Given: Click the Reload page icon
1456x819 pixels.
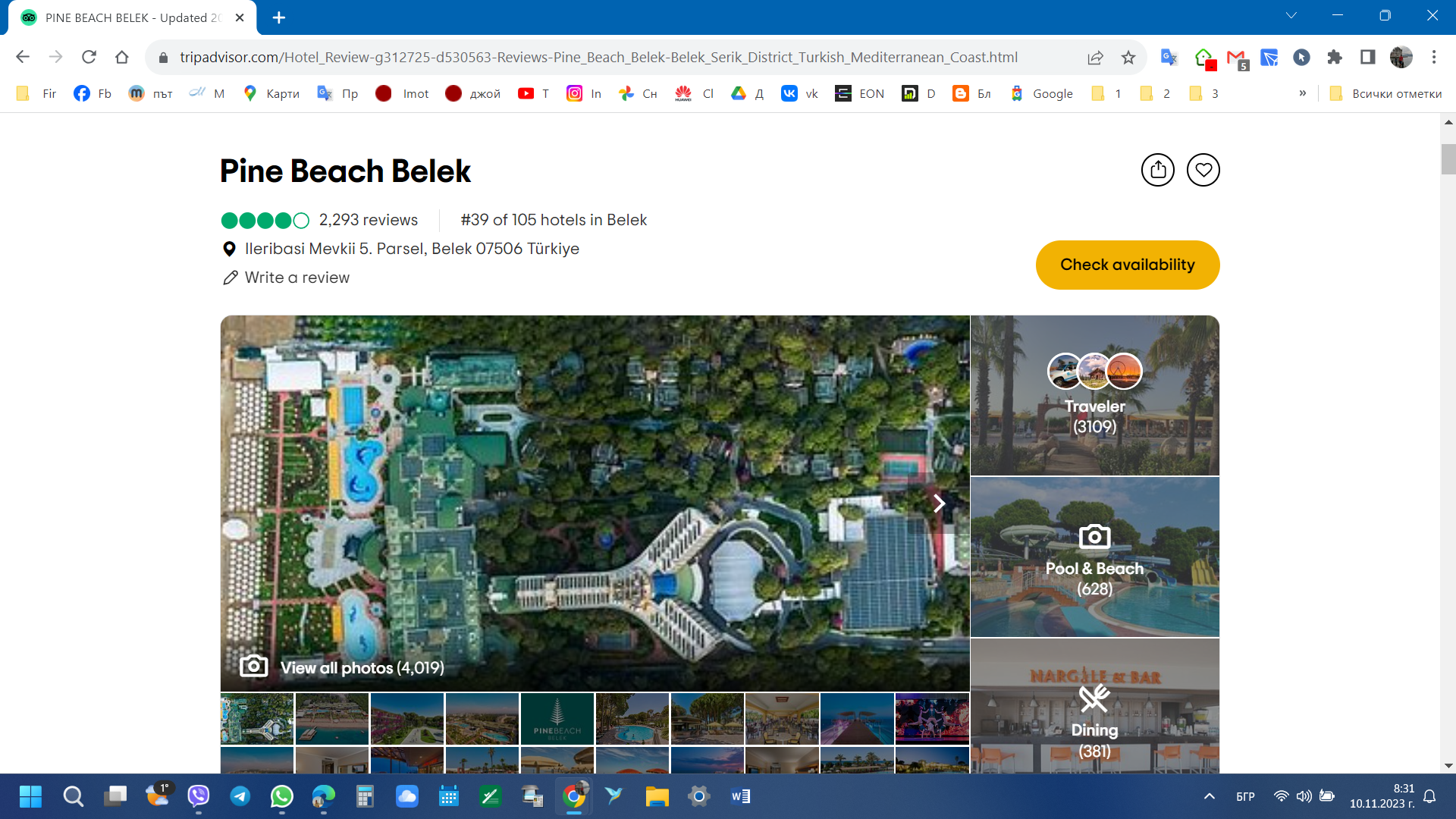Looking at the screenshot, I should (89, 58).
